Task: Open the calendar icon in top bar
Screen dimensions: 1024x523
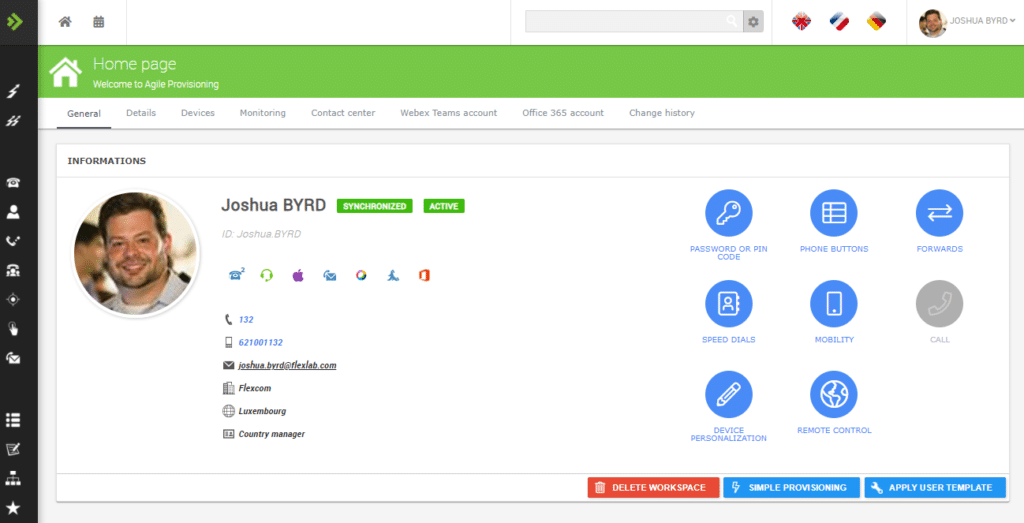Action: pyautogui.click(x=98, y=22)
